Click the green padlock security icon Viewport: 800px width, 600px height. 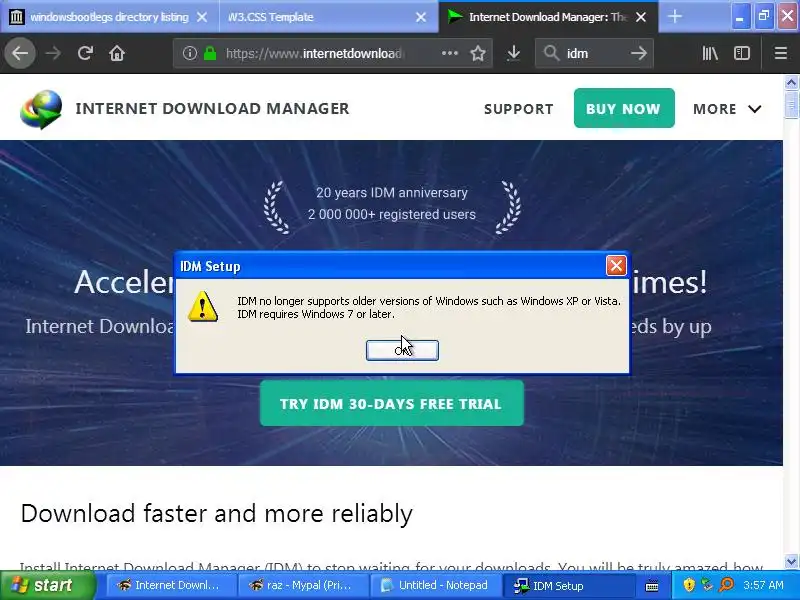coord(210,53)
